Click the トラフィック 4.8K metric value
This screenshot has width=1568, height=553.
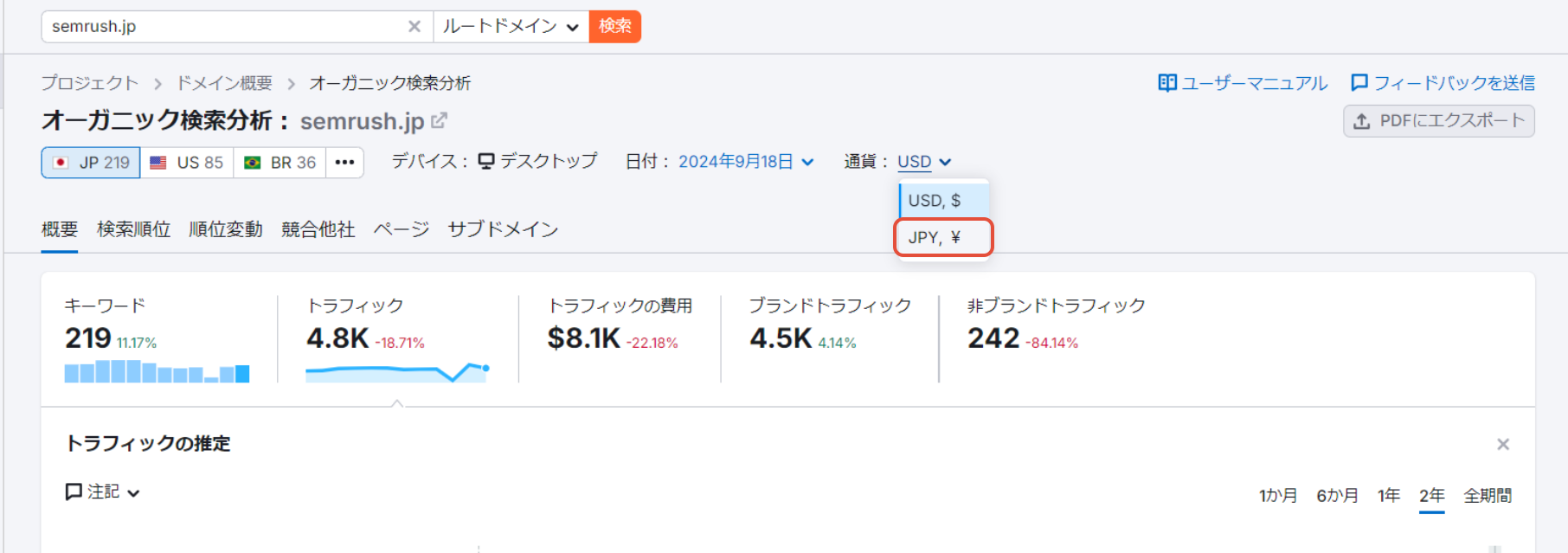(337, 338)
